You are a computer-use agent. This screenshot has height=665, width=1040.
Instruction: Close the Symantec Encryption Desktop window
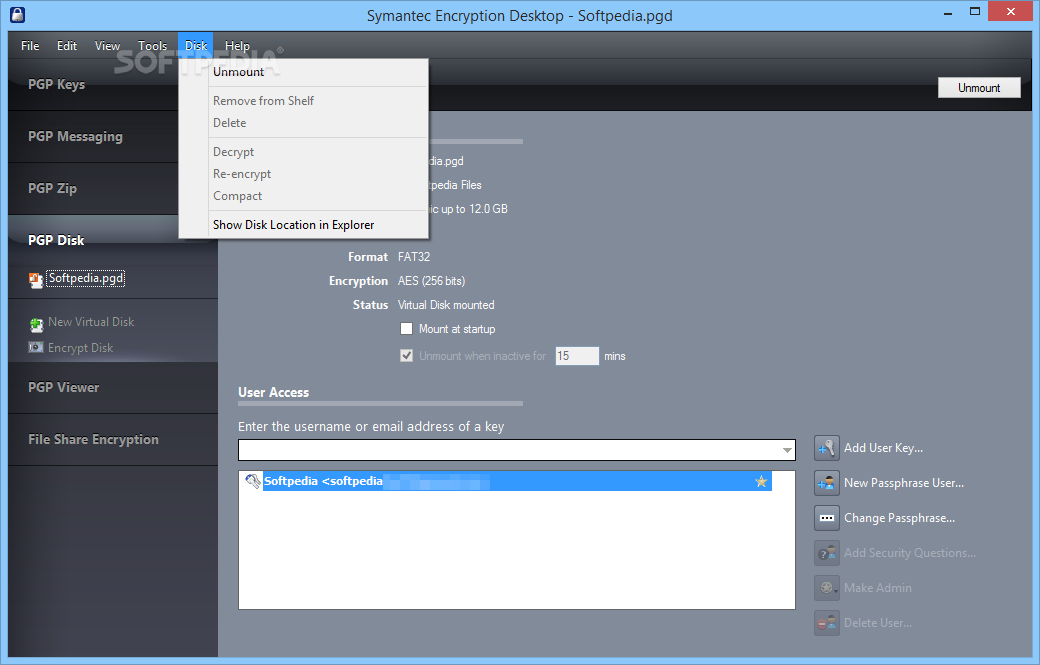1011,11
